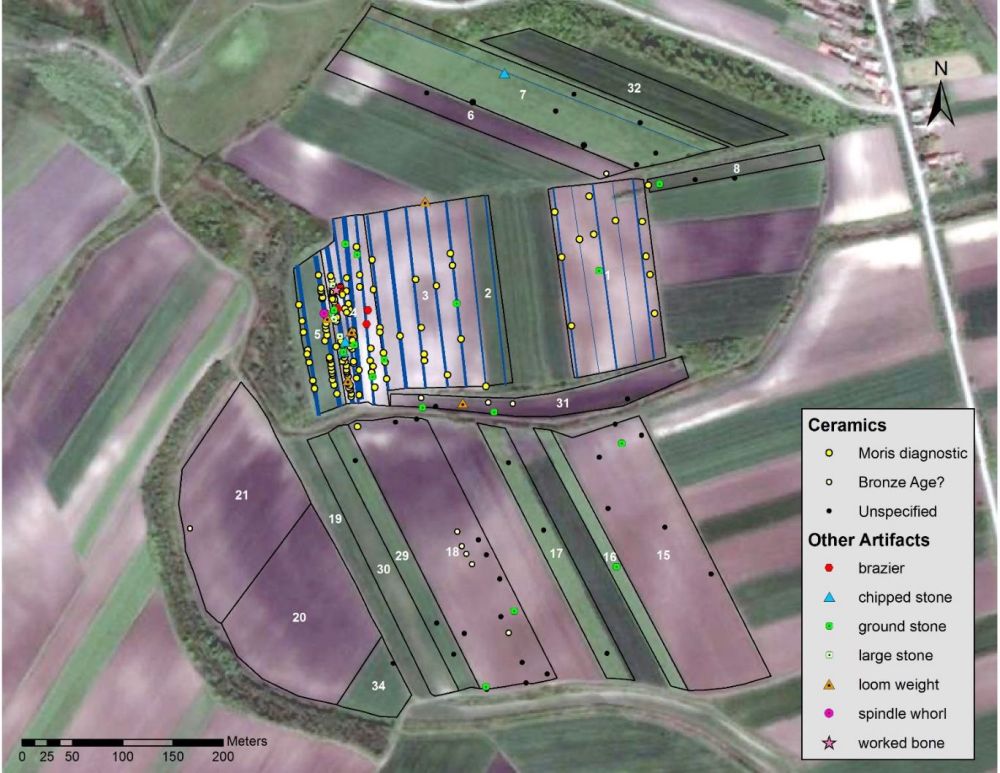
Task: Click the magenta spindle whorl legend circle
Action: coord(829,714)
